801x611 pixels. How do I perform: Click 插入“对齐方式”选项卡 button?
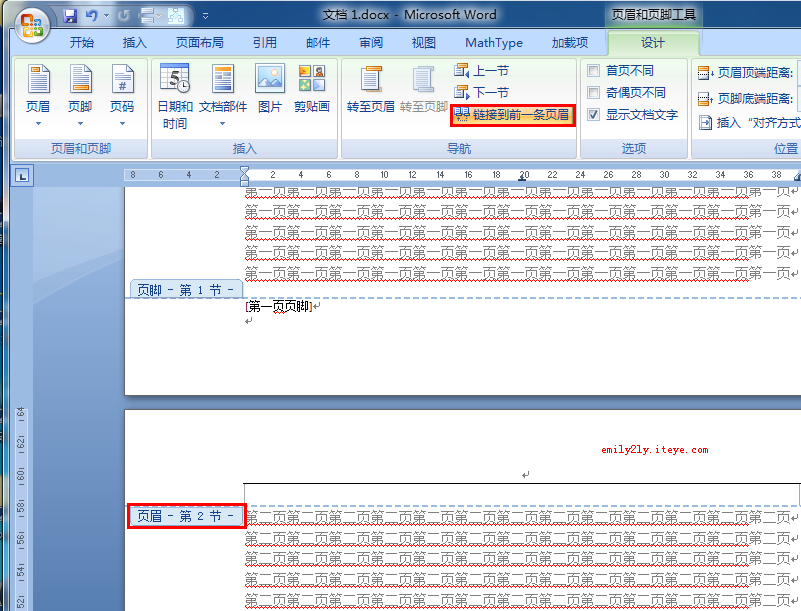click(x=749, y=123)
